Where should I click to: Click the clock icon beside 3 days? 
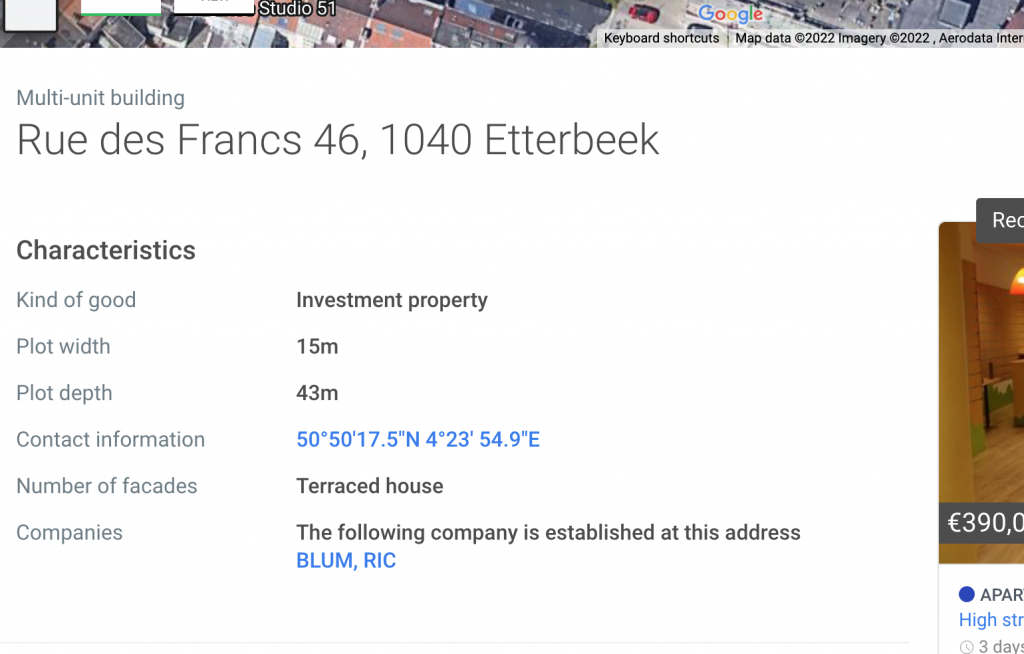tap(967, 647)
